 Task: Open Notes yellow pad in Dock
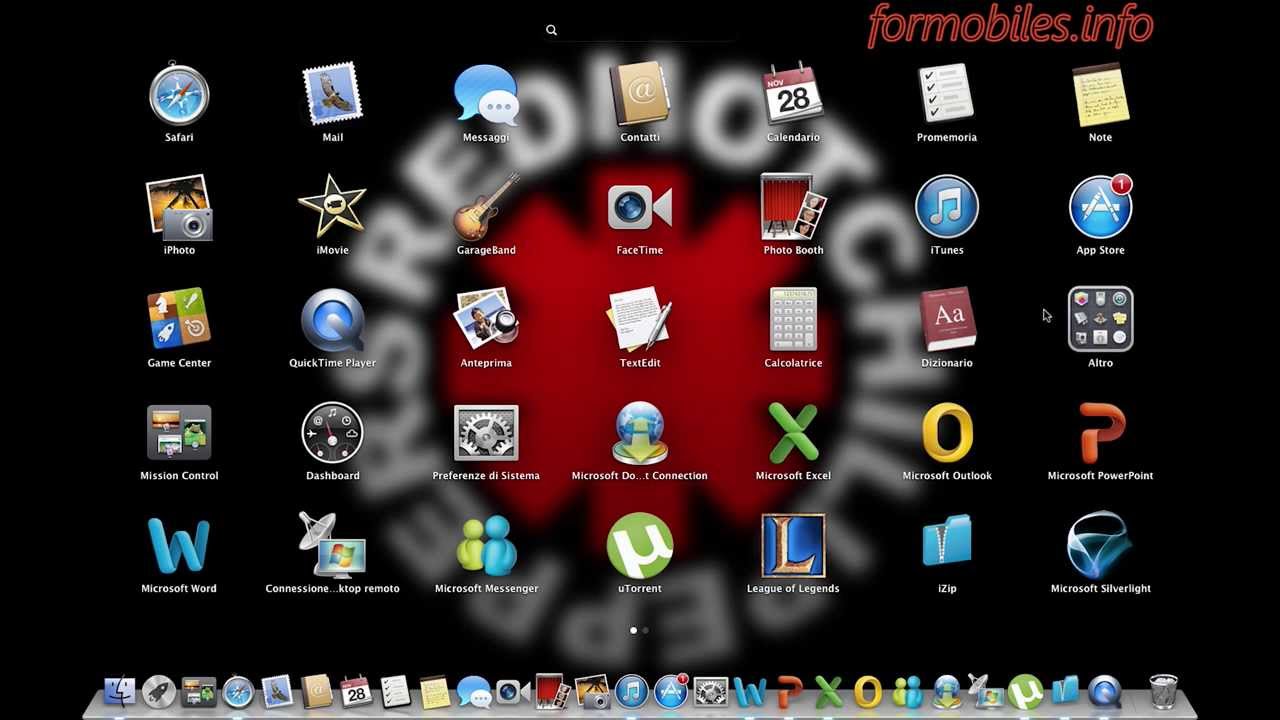tap(434, 692)
